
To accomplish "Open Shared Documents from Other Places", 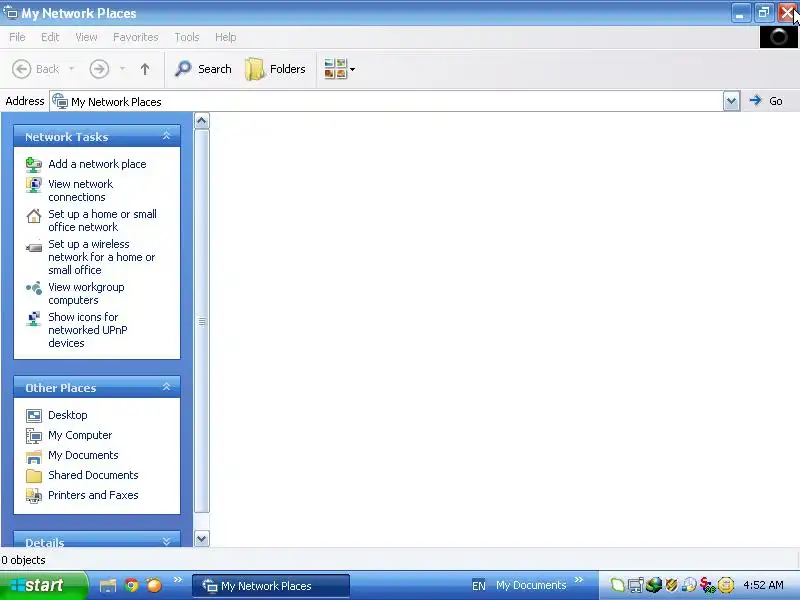I will (x=93, y=474).
